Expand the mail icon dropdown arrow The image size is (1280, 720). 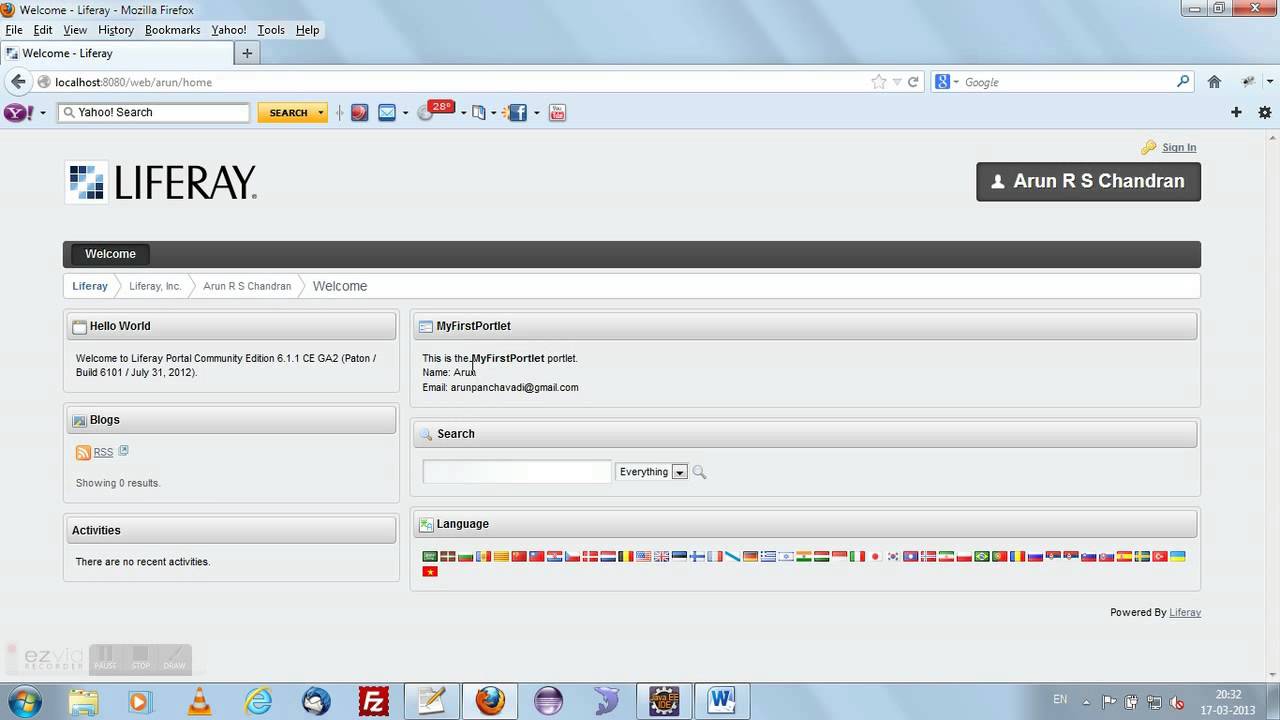click(x=405, y=113)
